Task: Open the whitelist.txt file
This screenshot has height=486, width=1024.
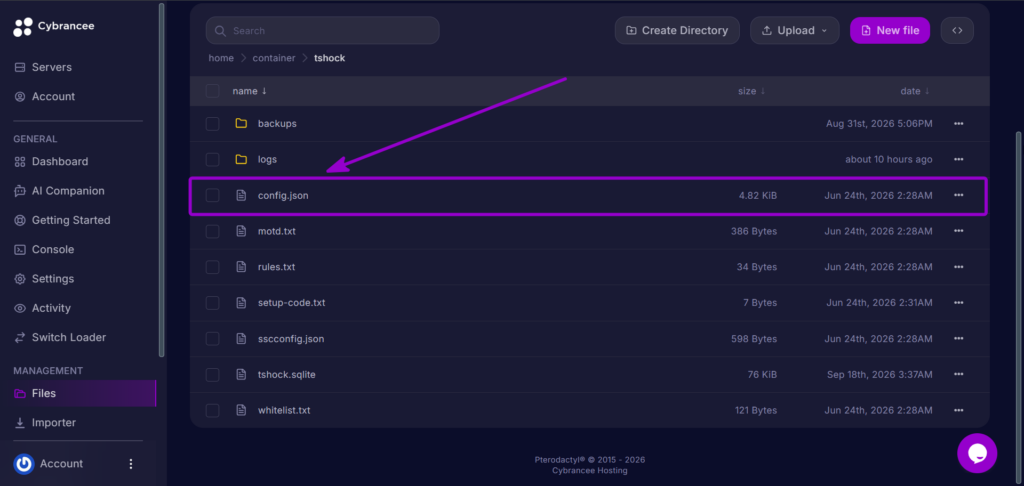Action: coord(284,410)
